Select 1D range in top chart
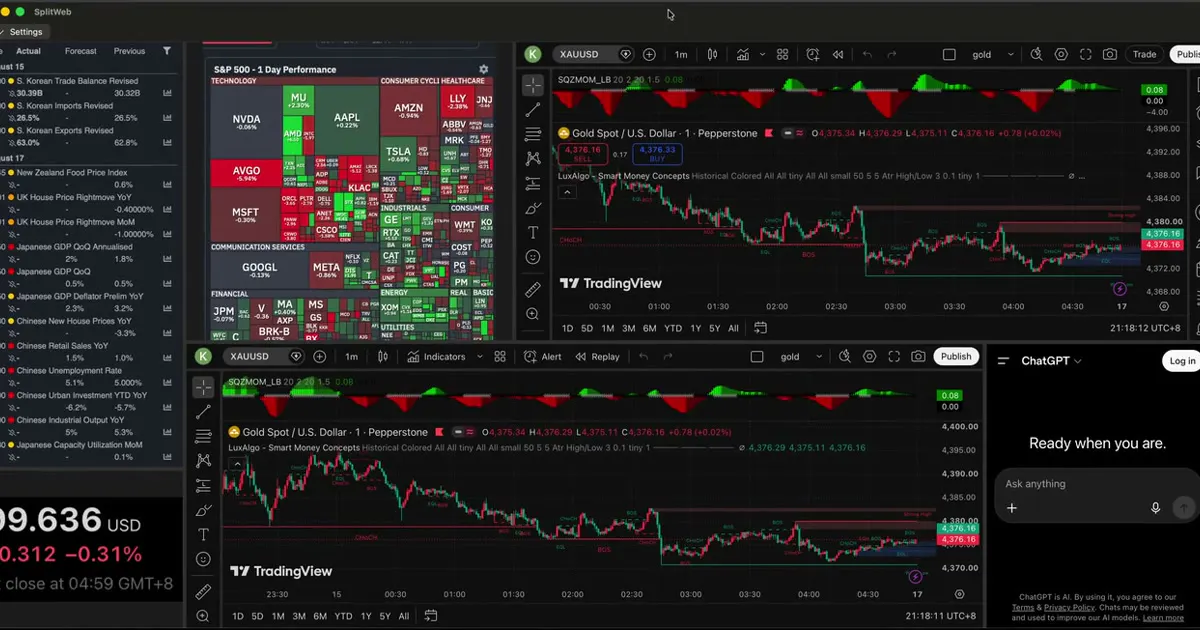Viewport: 1200px width, 630px height. (x=567, y=328)
